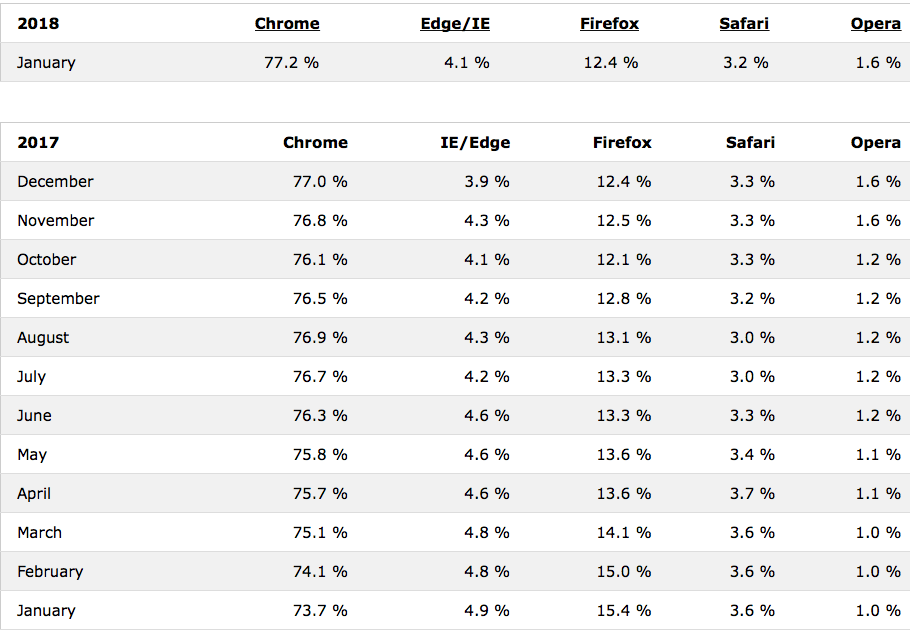
Task: Open the underlined Opera link in 2018 header
Action: point(875,23)
